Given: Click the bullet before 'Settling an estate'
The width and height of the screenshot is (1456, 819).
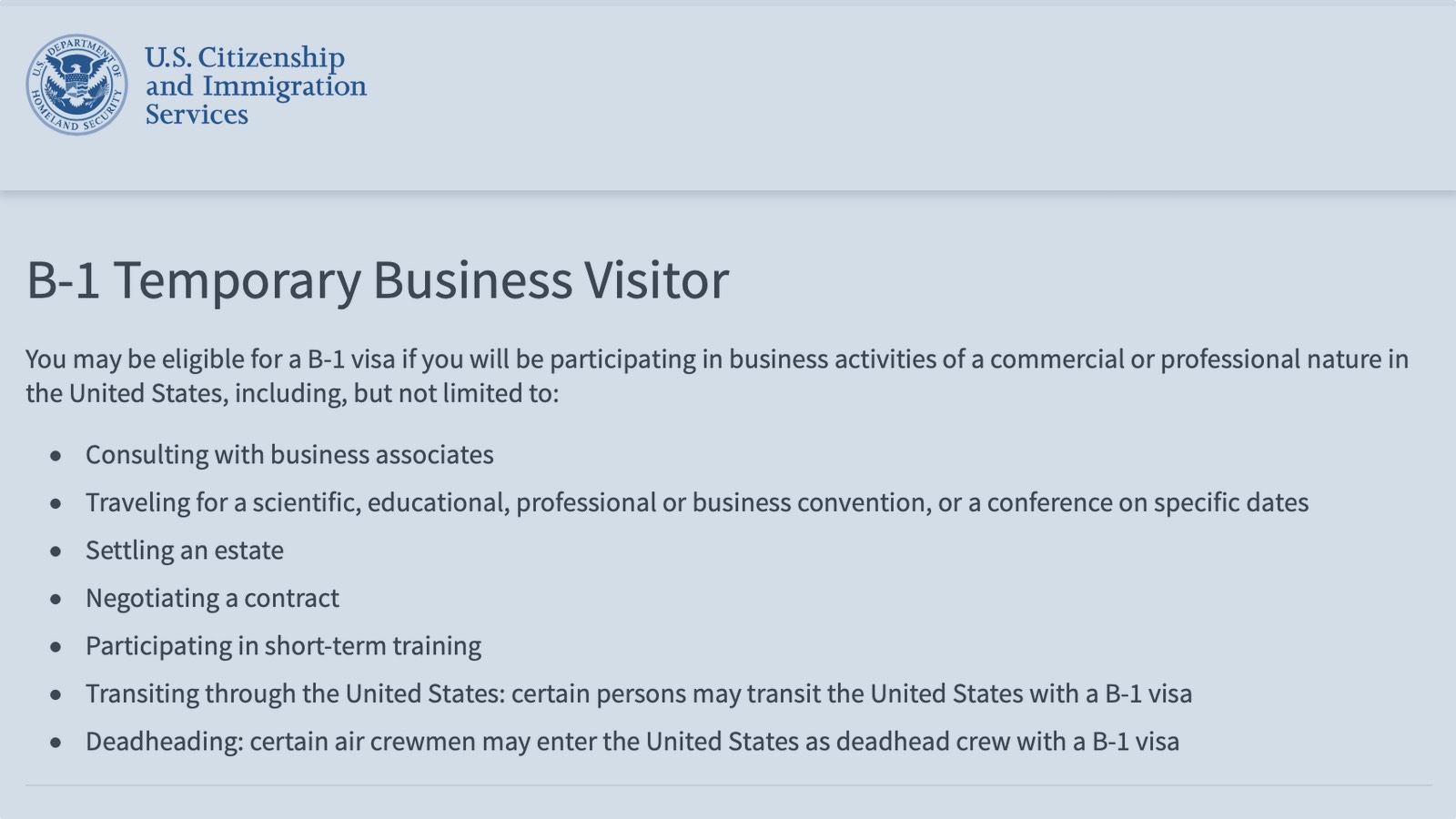Looking at the screenshot, I should point(56,551).
